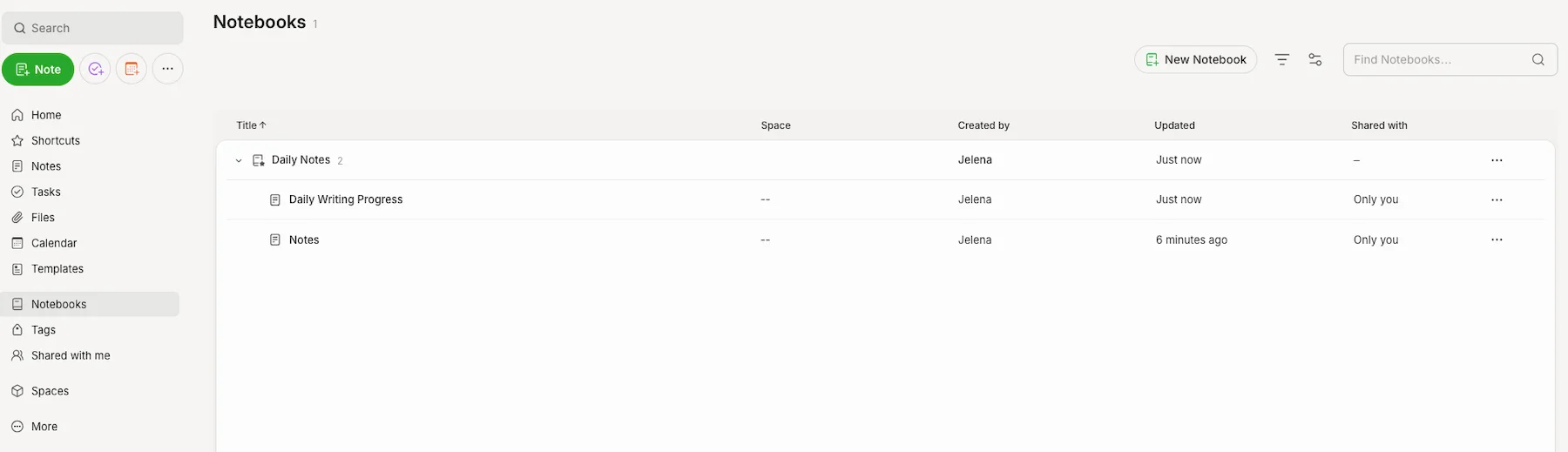The image size is (1568, 452).
Task: Open the Notes note in Daily Notes
Action: point(304,239)
